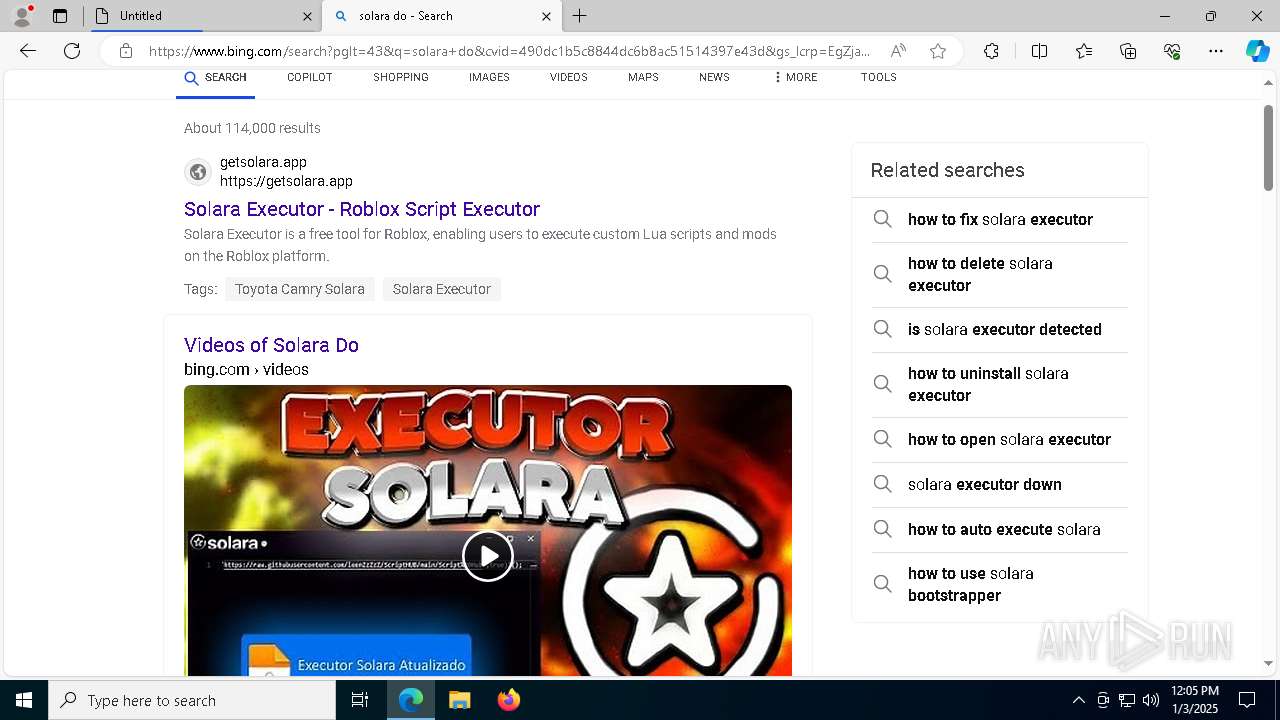Click the page vertical scrollbar thumb

point(1268,148)
